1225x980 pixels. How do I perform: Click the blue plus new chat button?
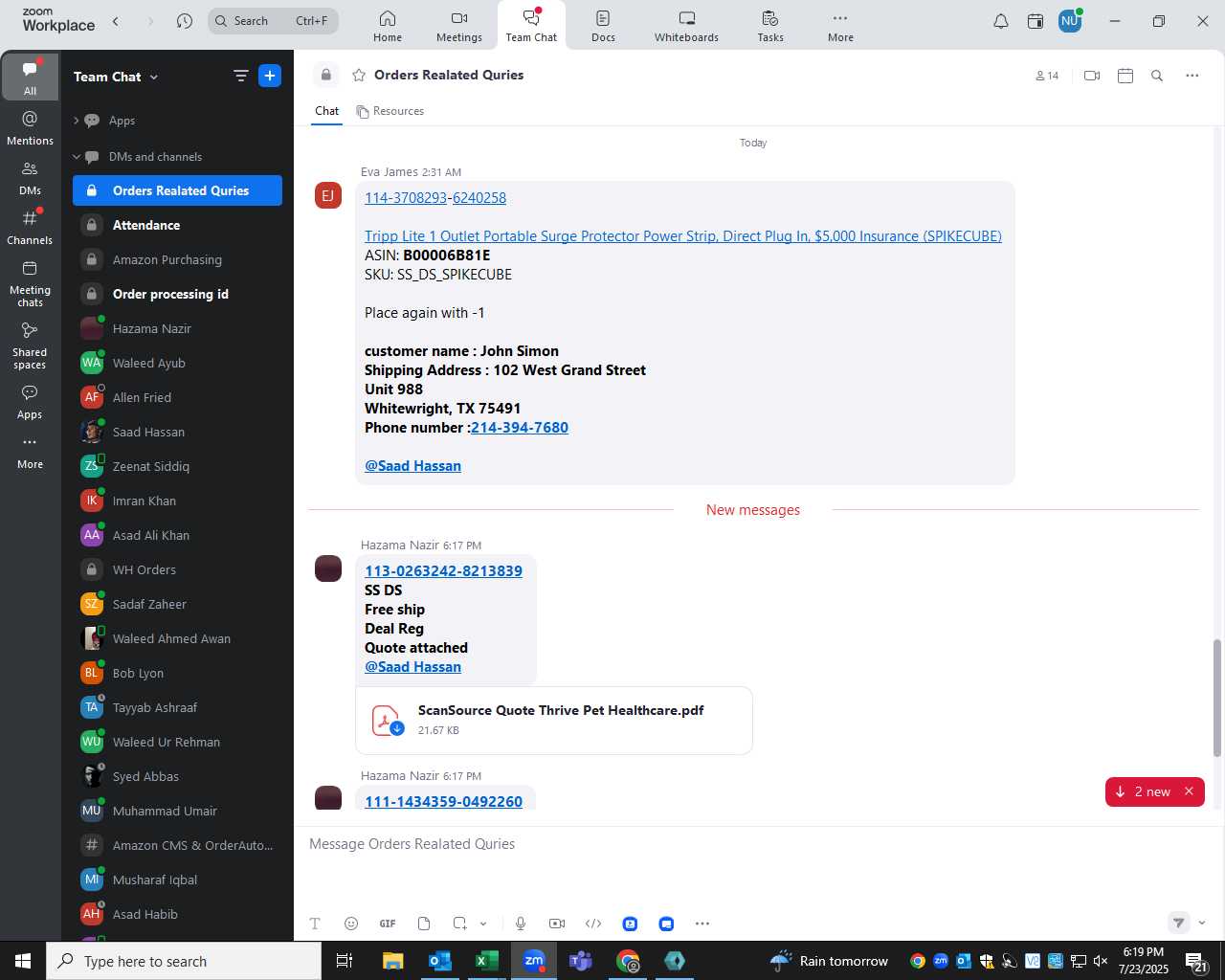click(270, 76)
